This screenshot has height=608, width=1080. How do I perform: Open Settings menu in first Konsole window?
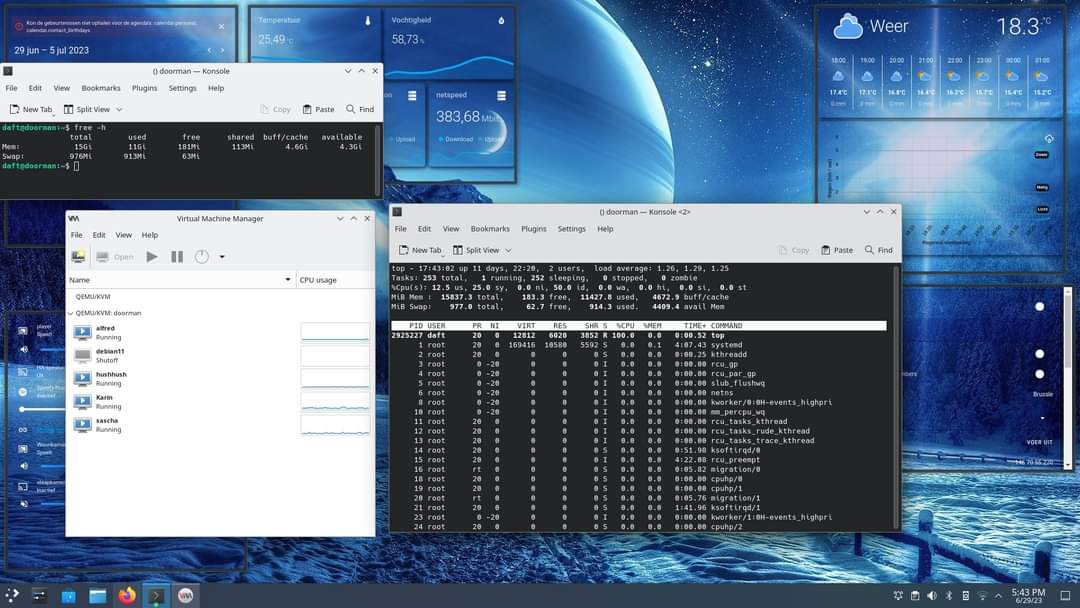click(183, 88)
